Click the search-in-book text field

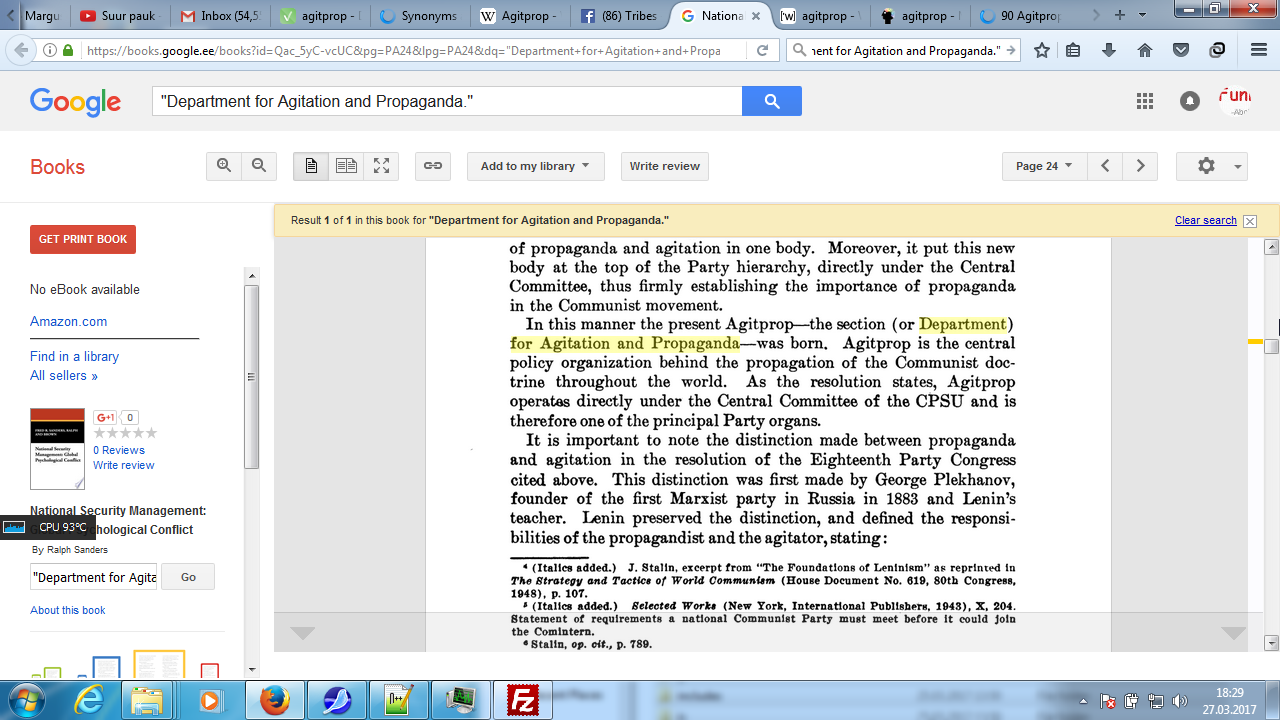[93, 577]
